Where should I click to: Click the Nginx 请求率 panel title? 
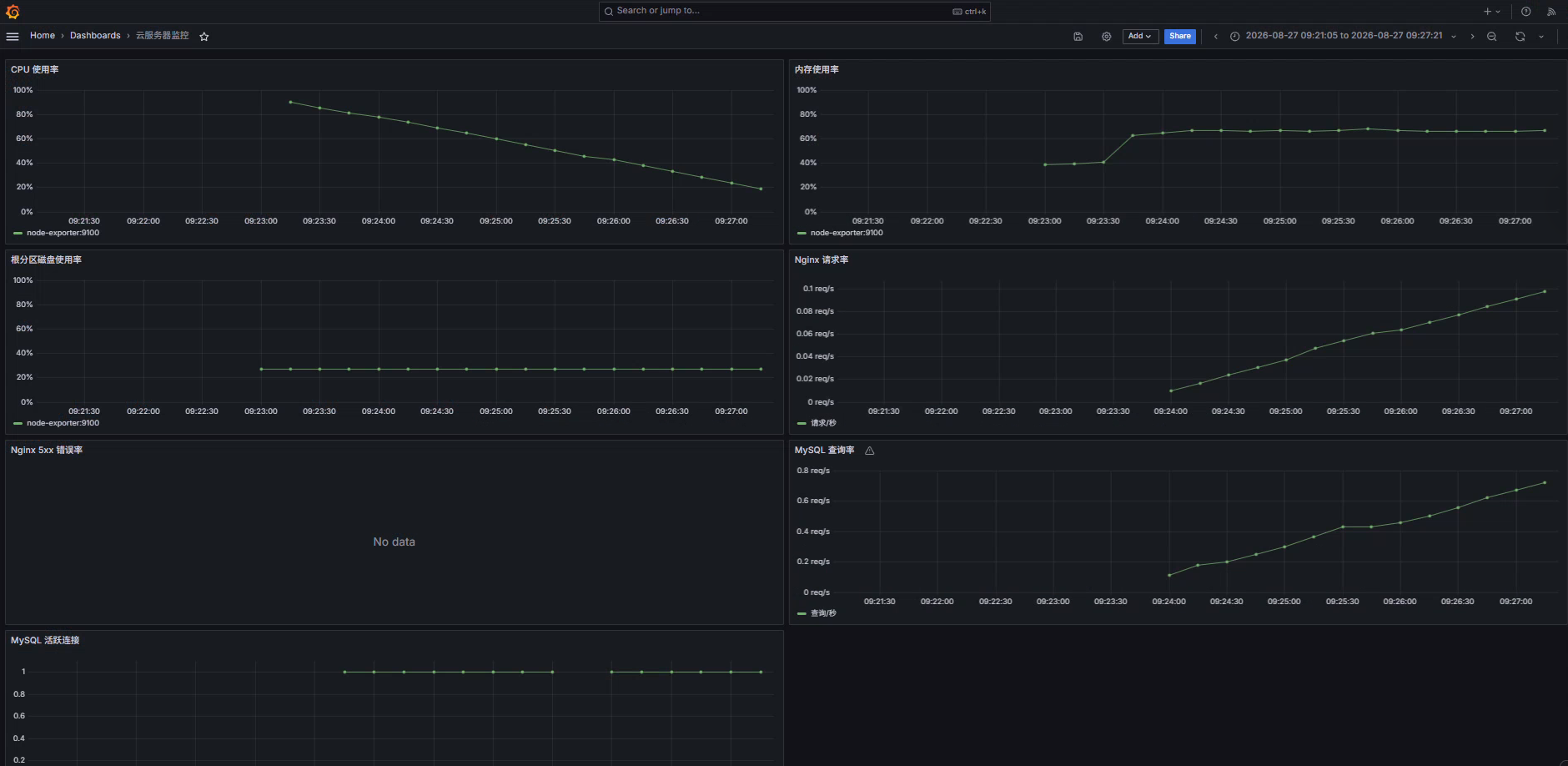pos(822,260)
